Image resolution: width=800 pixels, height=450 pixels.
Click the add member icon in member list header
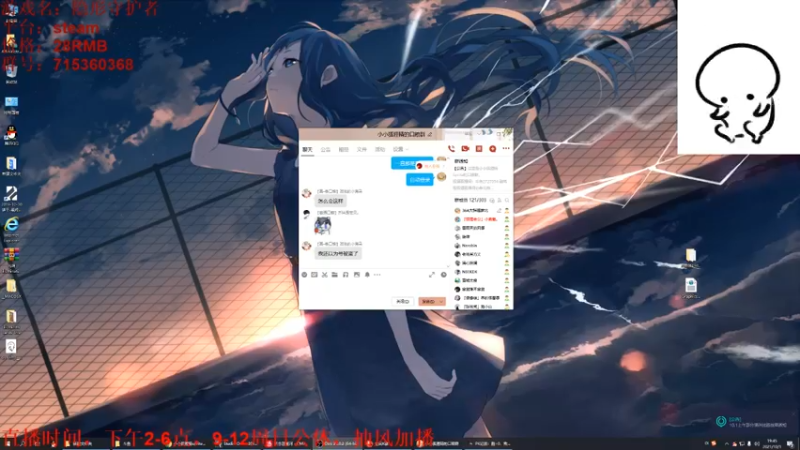click(x=499, y=201)
